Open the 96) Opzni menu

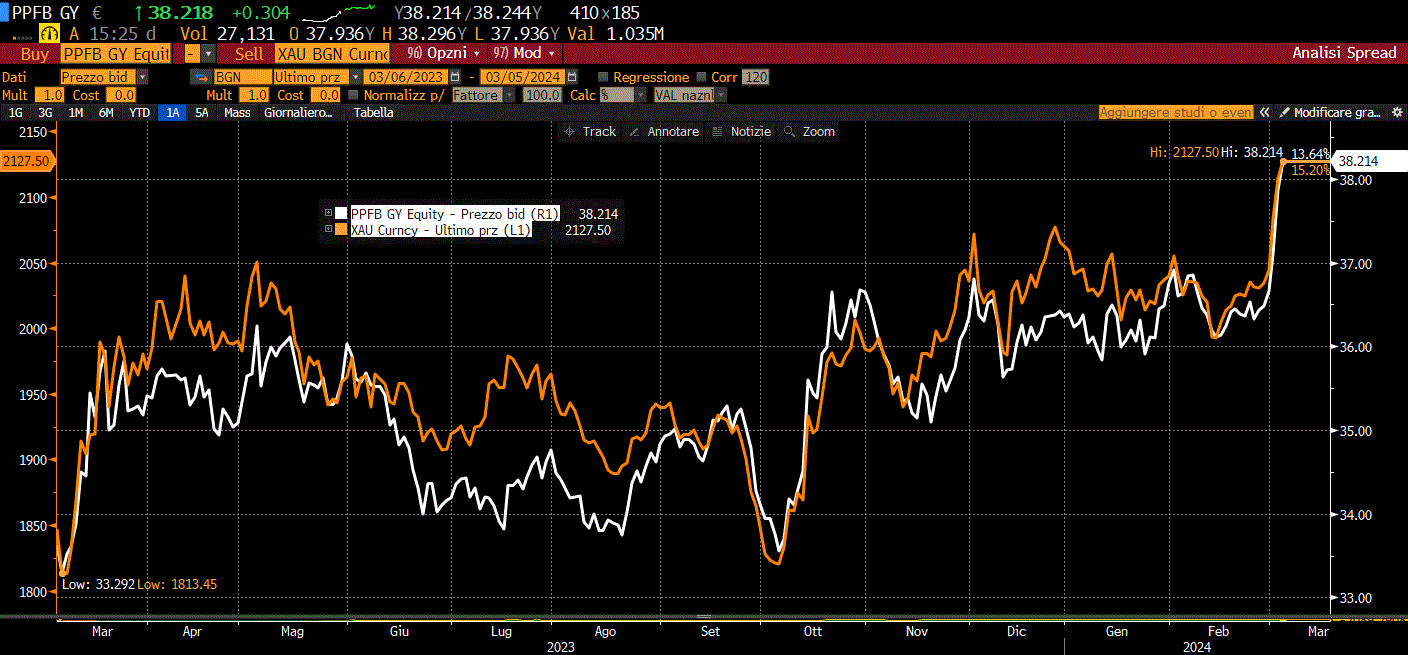(445, 53)
